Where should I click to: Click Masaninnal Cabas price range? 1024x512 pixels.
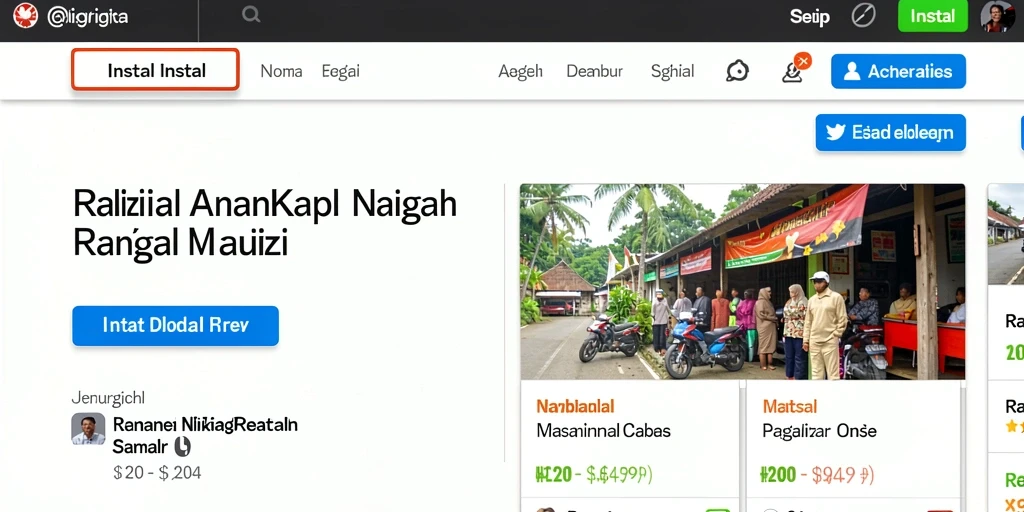coord(594,475)
